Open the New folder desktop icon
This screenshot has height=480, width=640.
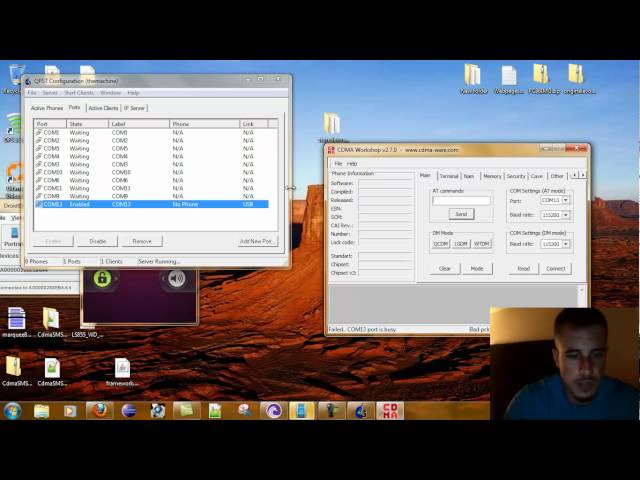[x=473, y=79]
